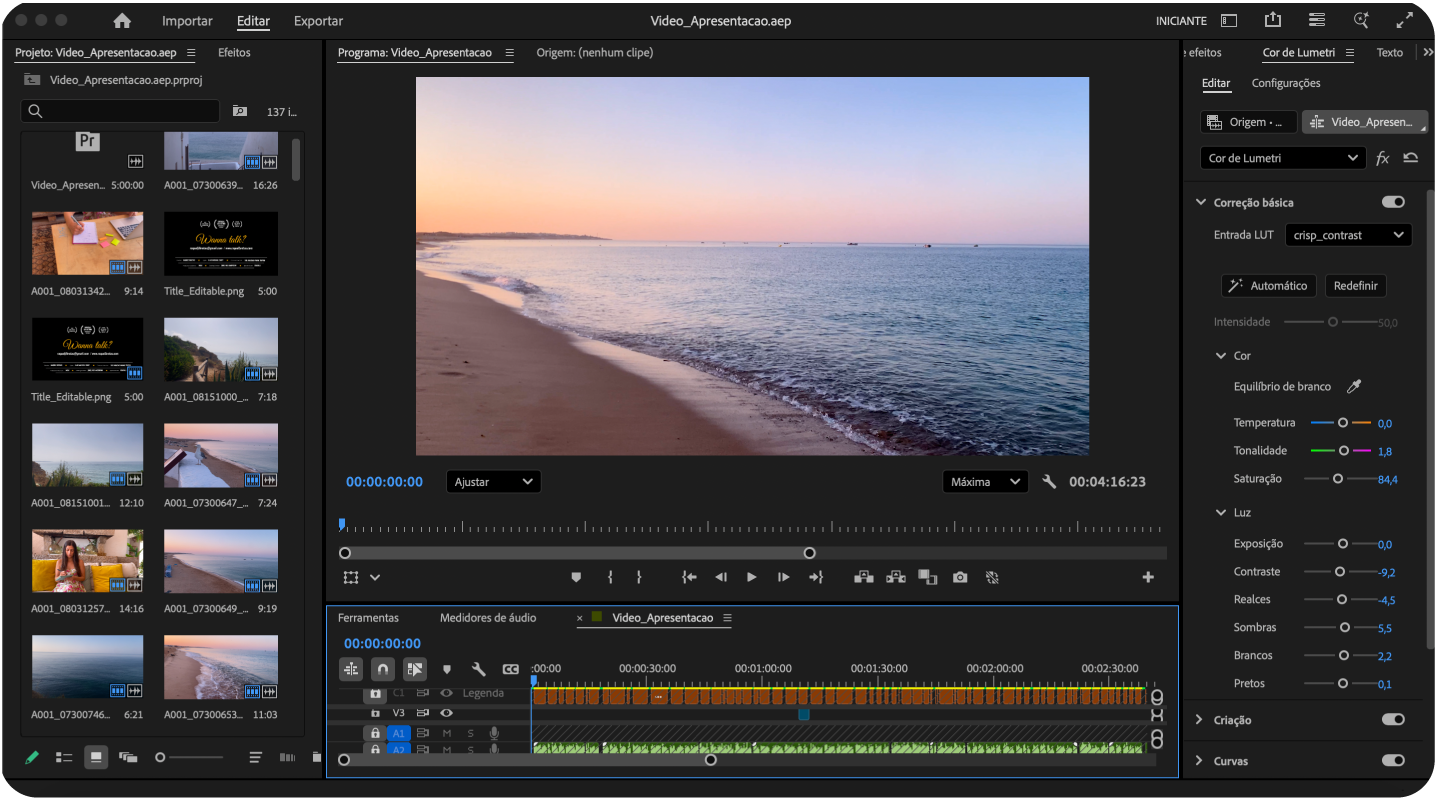Click the white balance eyedropper icon
The image size is (1435, 798).
[1354, 387]
